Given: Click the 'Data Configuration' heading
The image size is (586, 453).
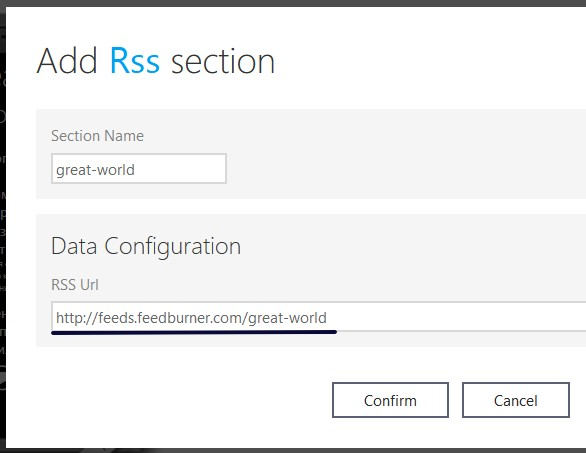Looking at the screenshot, I should click(x=146, y=246).
